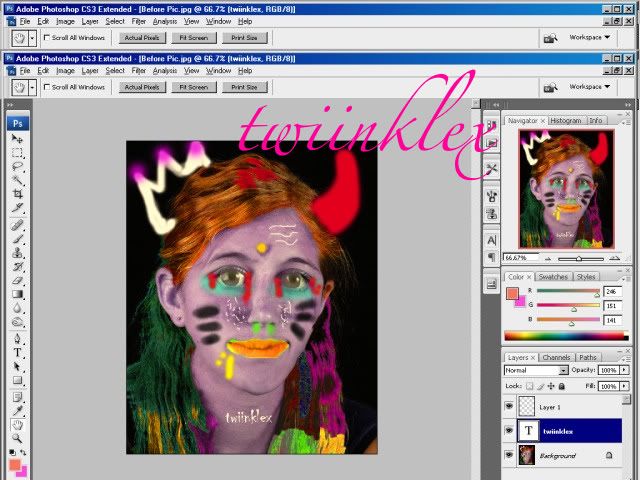This screenshot has height=480, width=640.
Task: Switch to the Channels tab
Action: 556,357
